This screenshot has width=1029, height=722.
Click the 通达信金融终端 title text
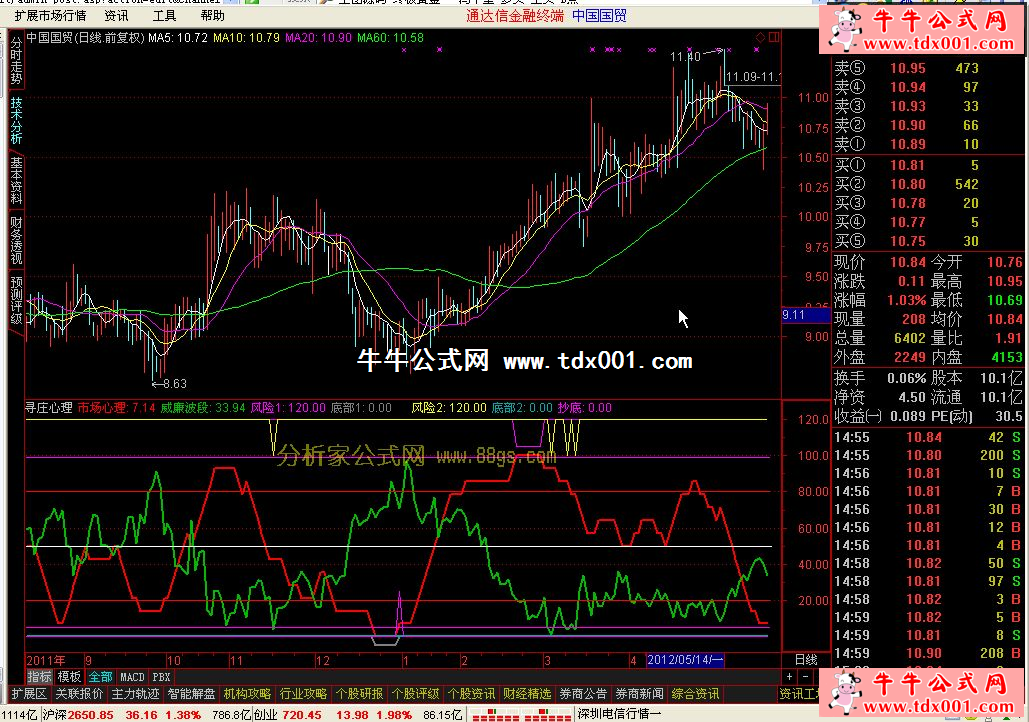tap(515, 16)
